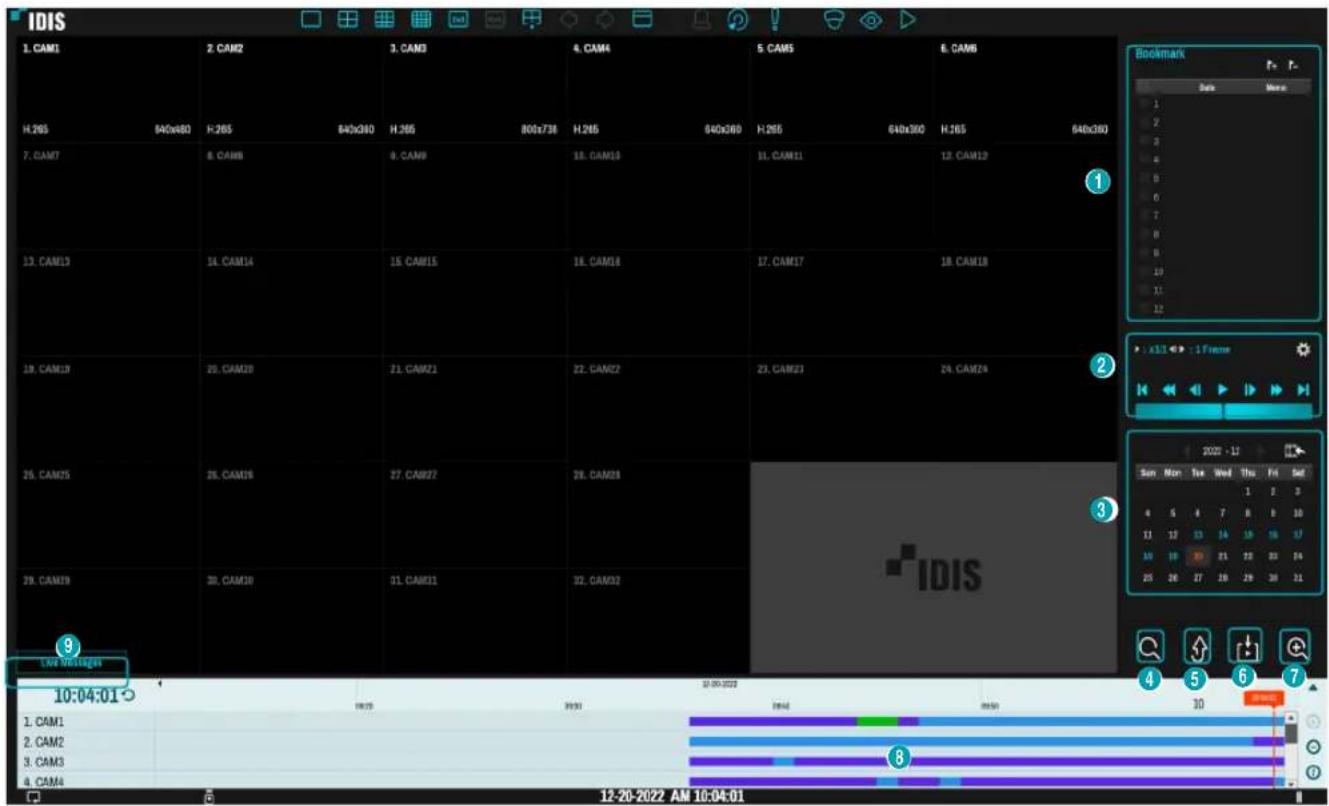Open full-screen window icon in toolbar
This screenshot has width=1329, height=806.
click(x=642, y=18)
